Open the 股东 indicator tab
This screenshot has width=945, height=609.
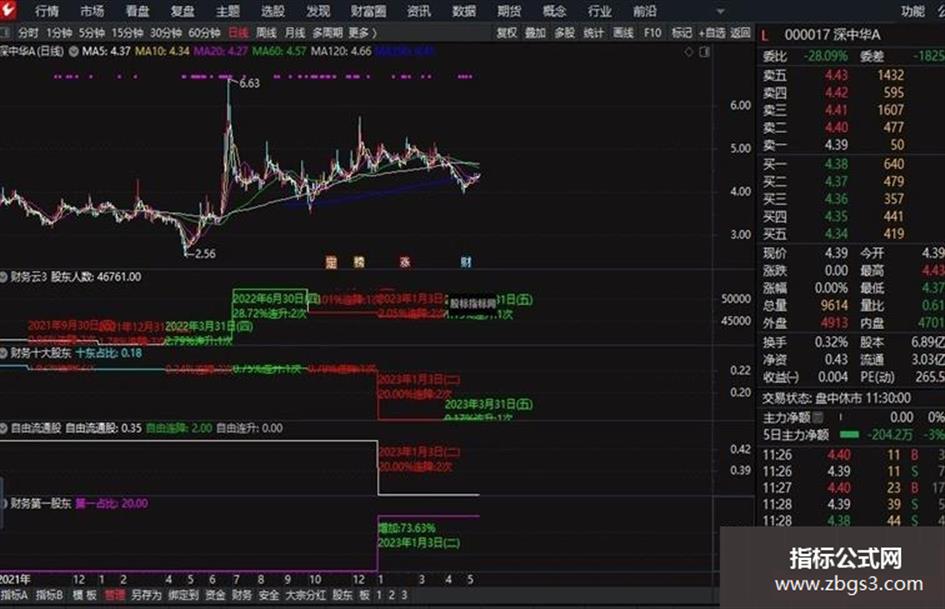pos(342,595)
